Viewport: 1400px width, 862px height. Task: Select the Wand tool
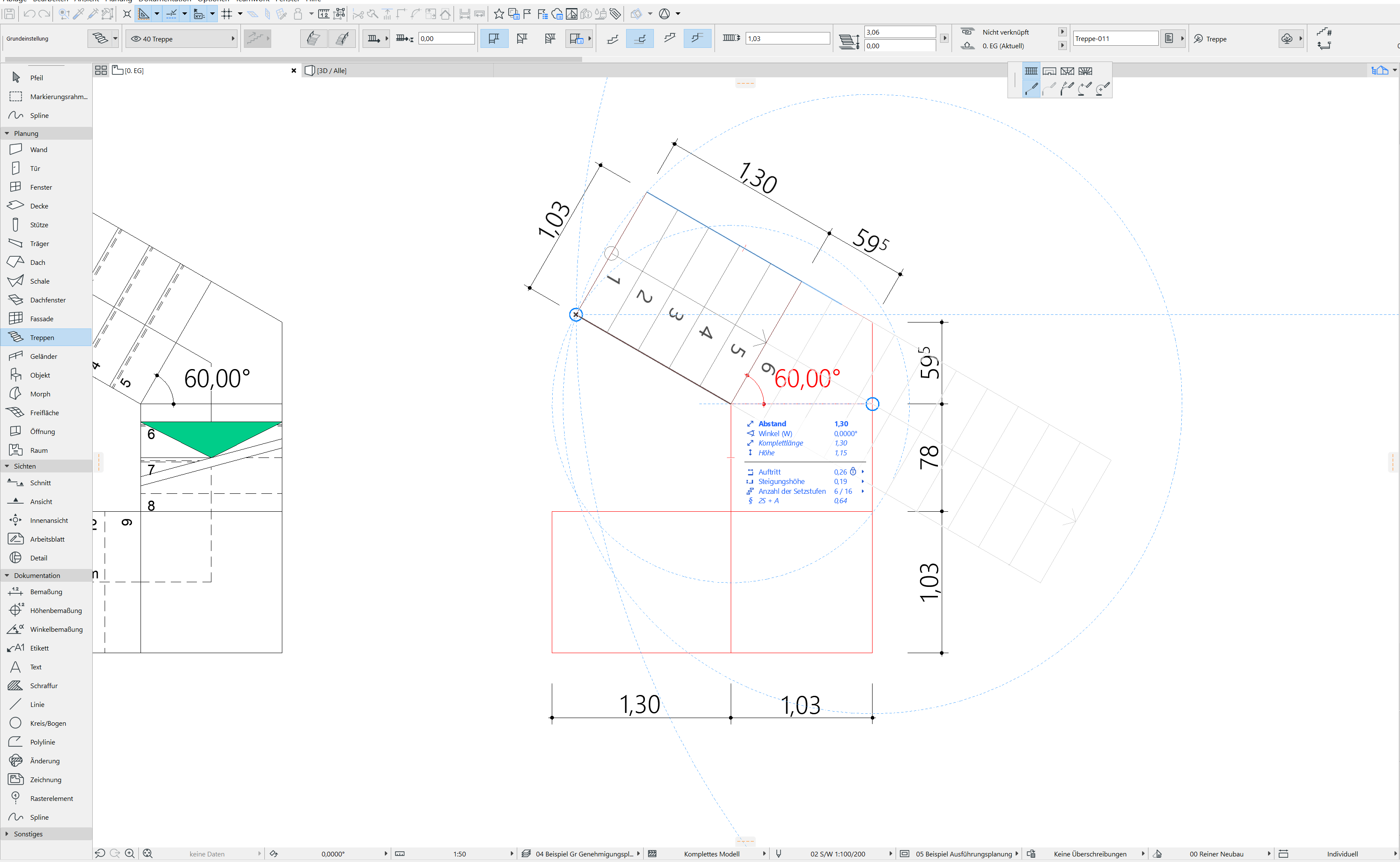(38, 150)
